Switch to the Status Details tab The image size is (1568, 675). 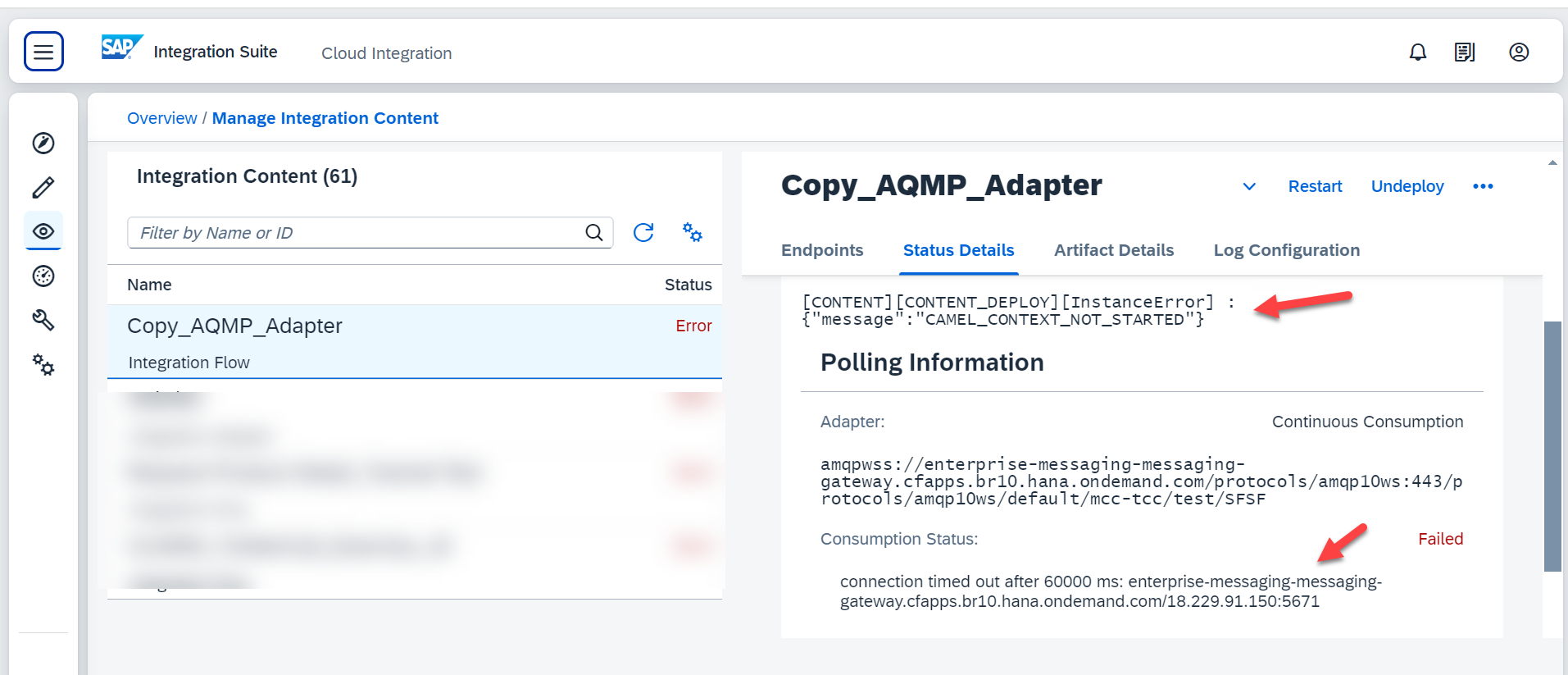point(959,250)
